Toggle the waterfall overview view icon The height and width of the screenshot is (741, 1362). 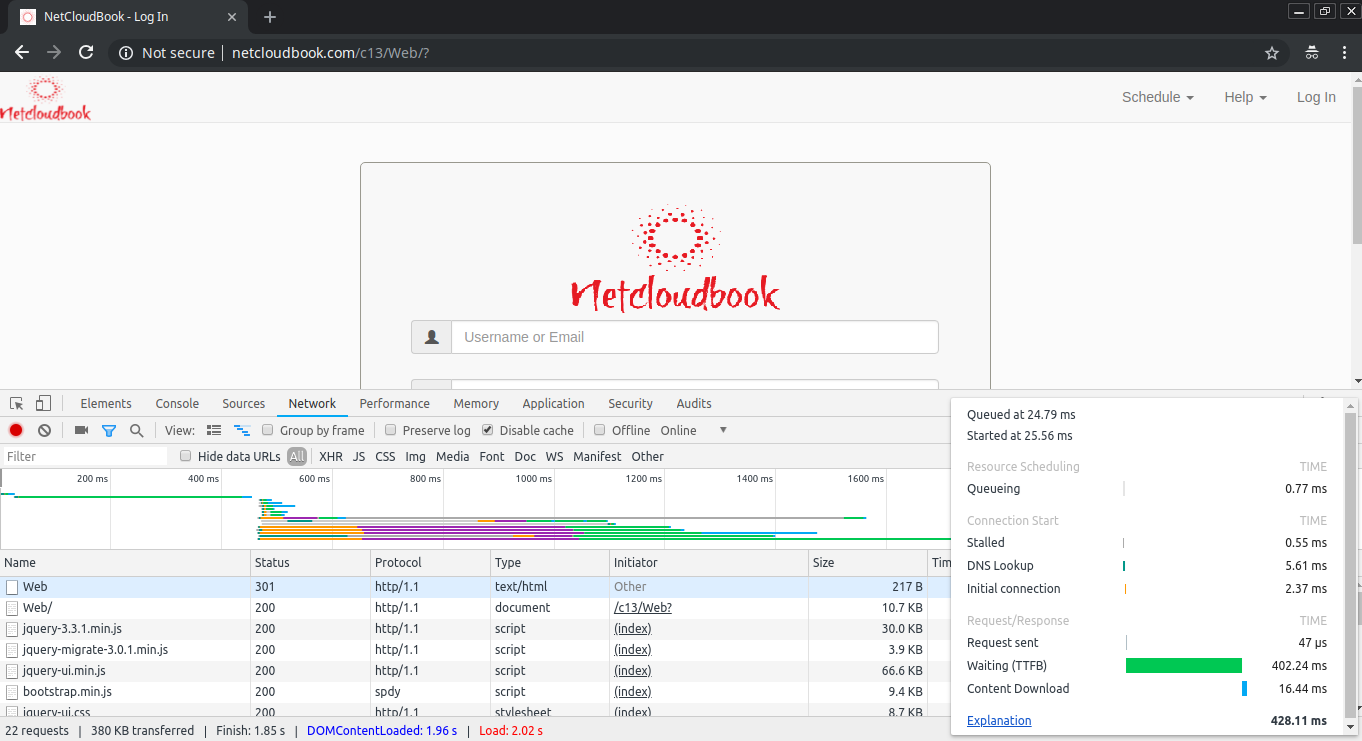coord(242,430)
